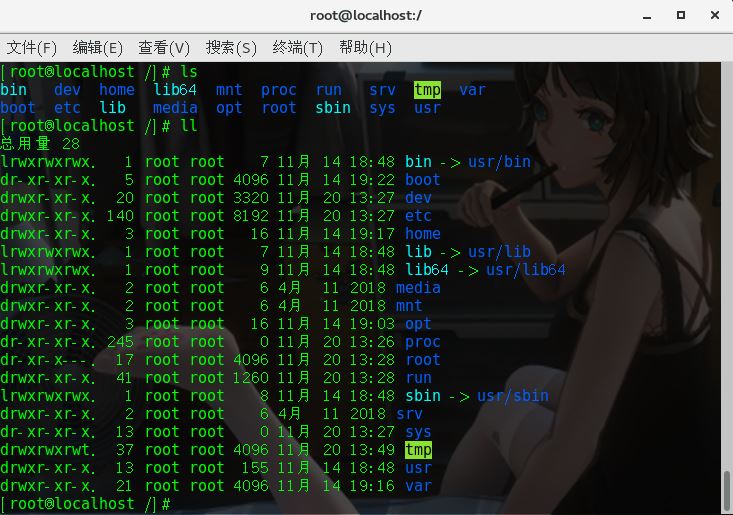Click the terminal vertical scrollbar thumb

coord(727,492)
